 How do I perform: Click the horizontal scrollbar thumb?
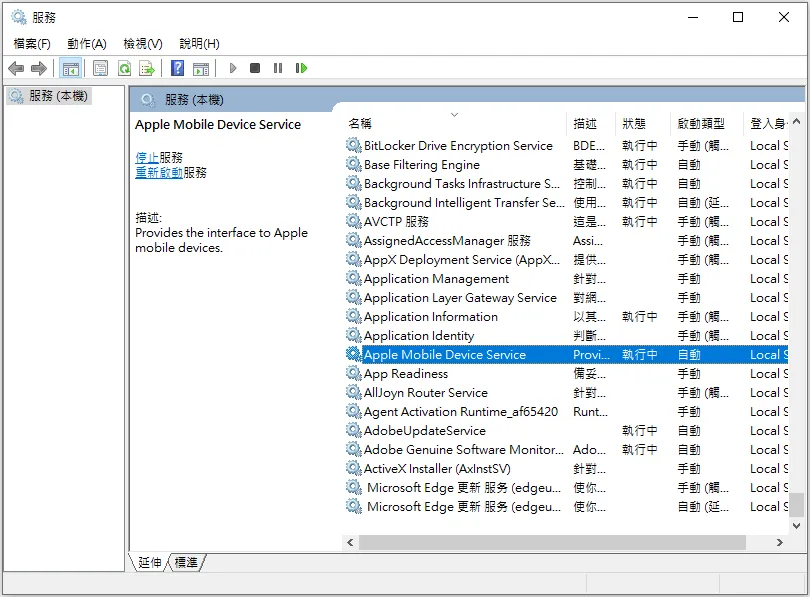(x=552, y=542)
